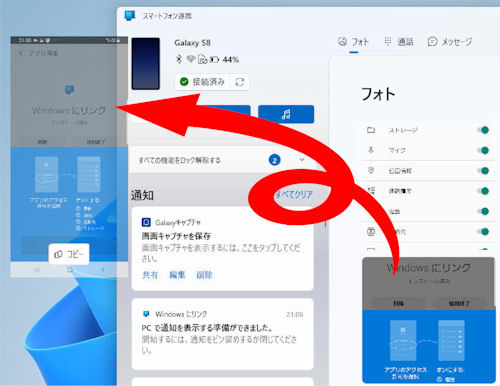
Task: Turn off the ストレージ toggle
Action: 483,130
